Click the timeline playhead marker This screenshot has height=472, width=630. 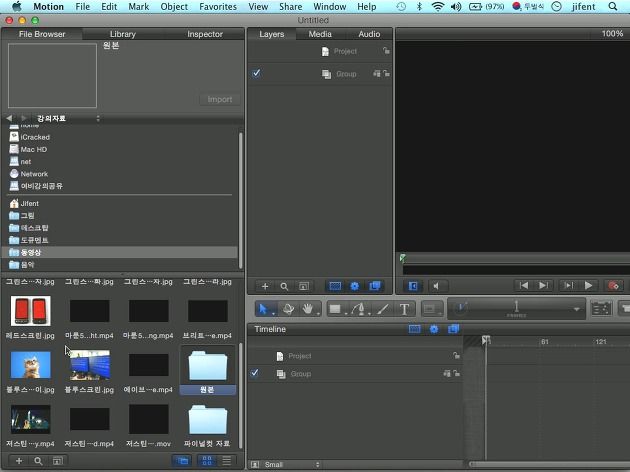(486, 340)
